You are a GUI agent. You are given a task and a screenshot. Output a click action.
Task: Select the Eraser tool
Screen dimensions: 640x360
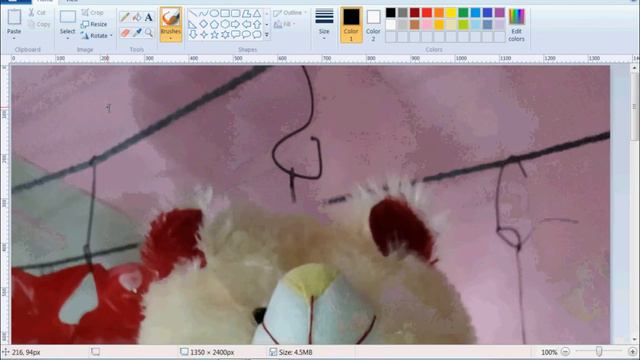pyautogui.click(x=125, y=33)
